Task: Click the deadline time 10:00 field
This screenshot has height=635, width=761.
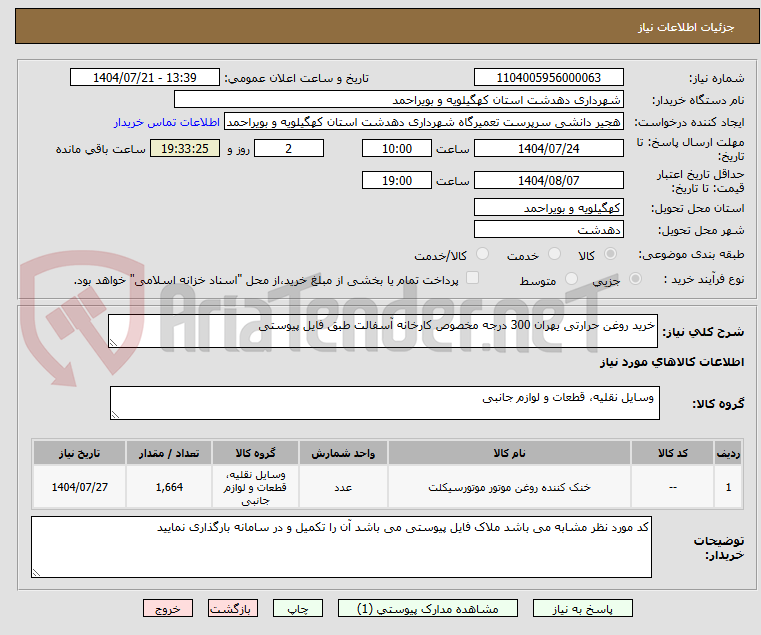Action: click(397, 149)
